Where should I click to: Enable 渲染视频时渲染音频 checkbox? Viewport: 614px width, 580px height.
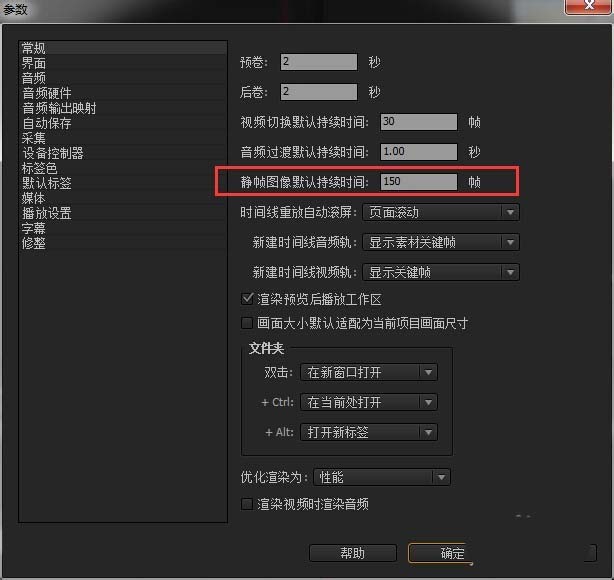(x=247, y=504)
